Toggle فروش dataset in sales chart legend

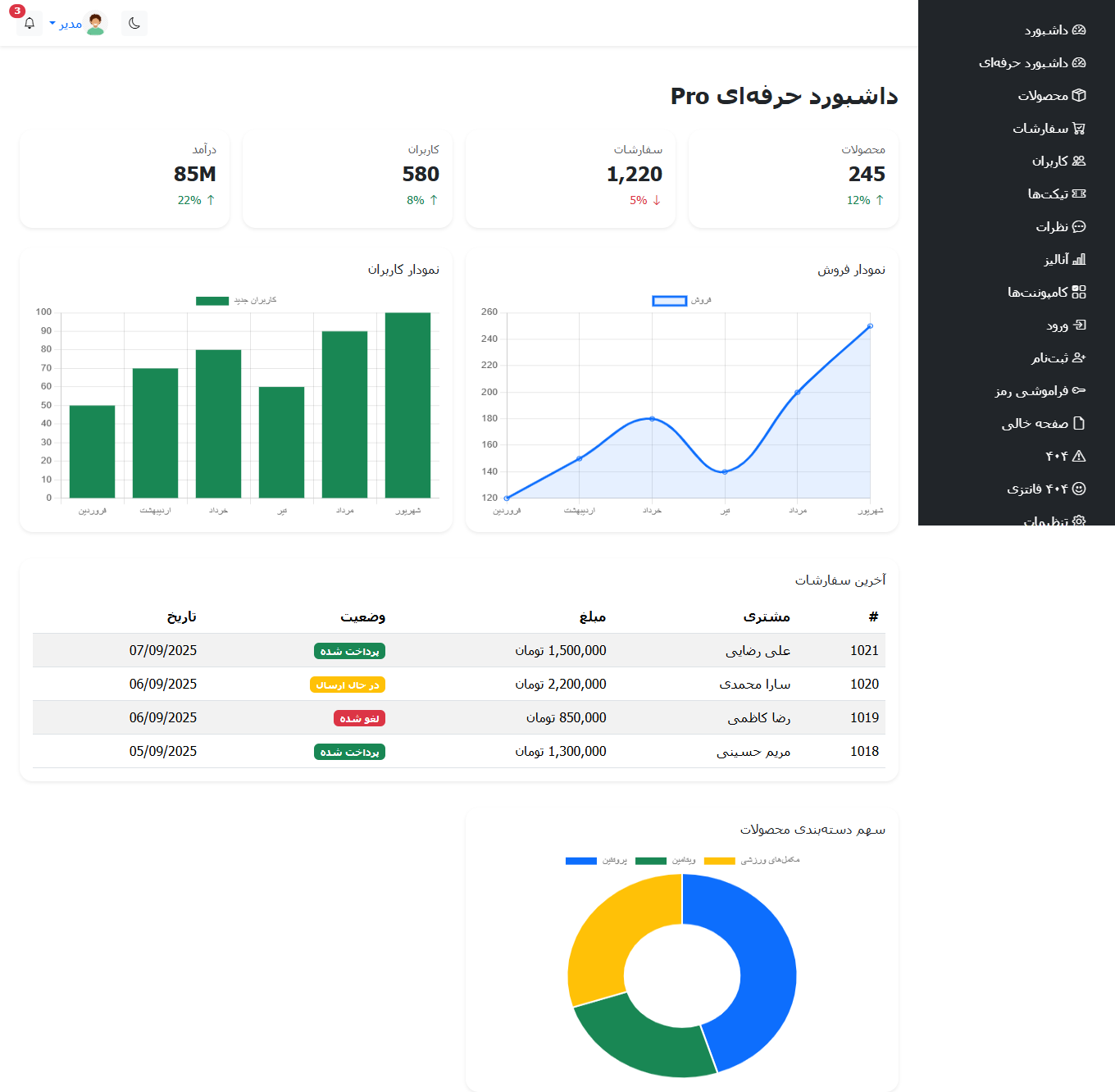point(670,301)
